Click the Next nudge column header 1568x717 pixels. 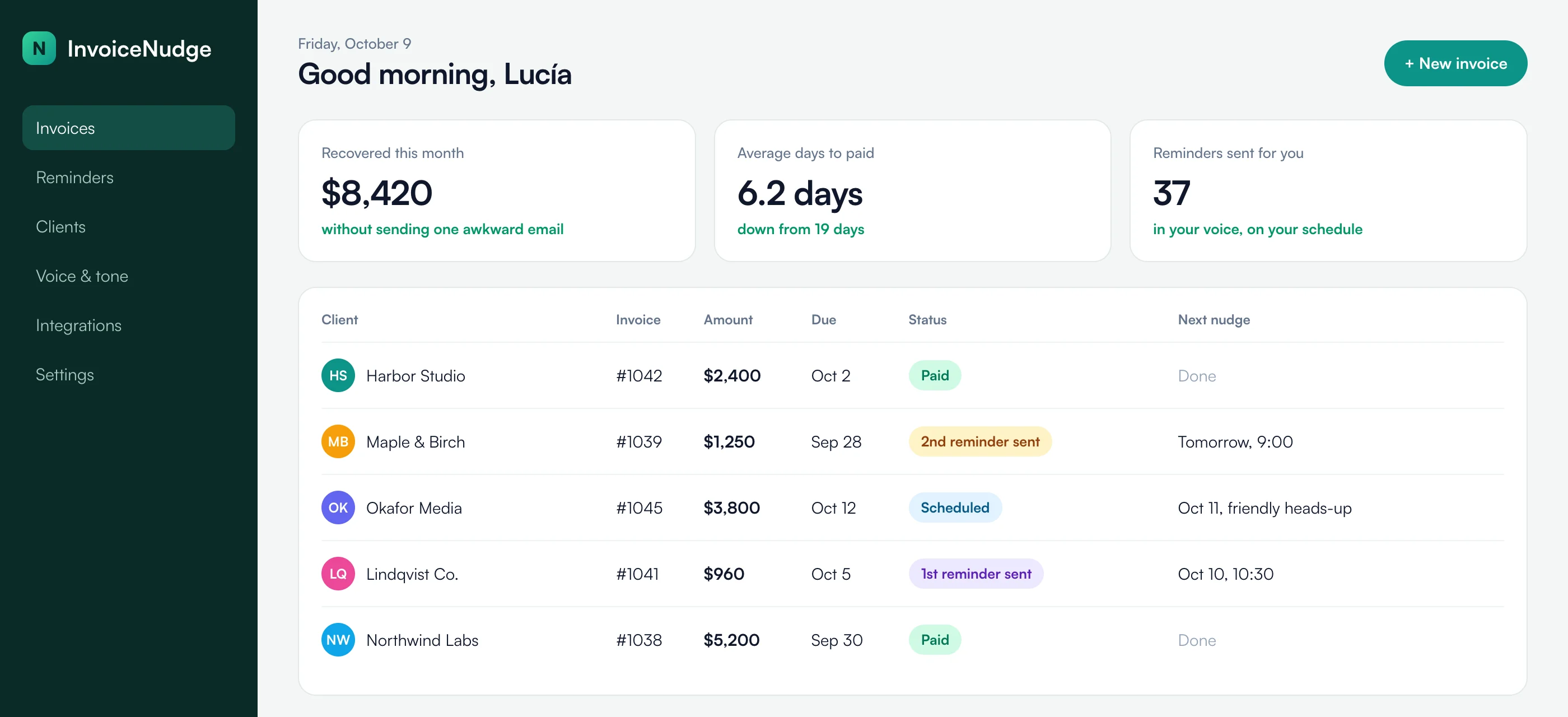tap(1214, 320)
